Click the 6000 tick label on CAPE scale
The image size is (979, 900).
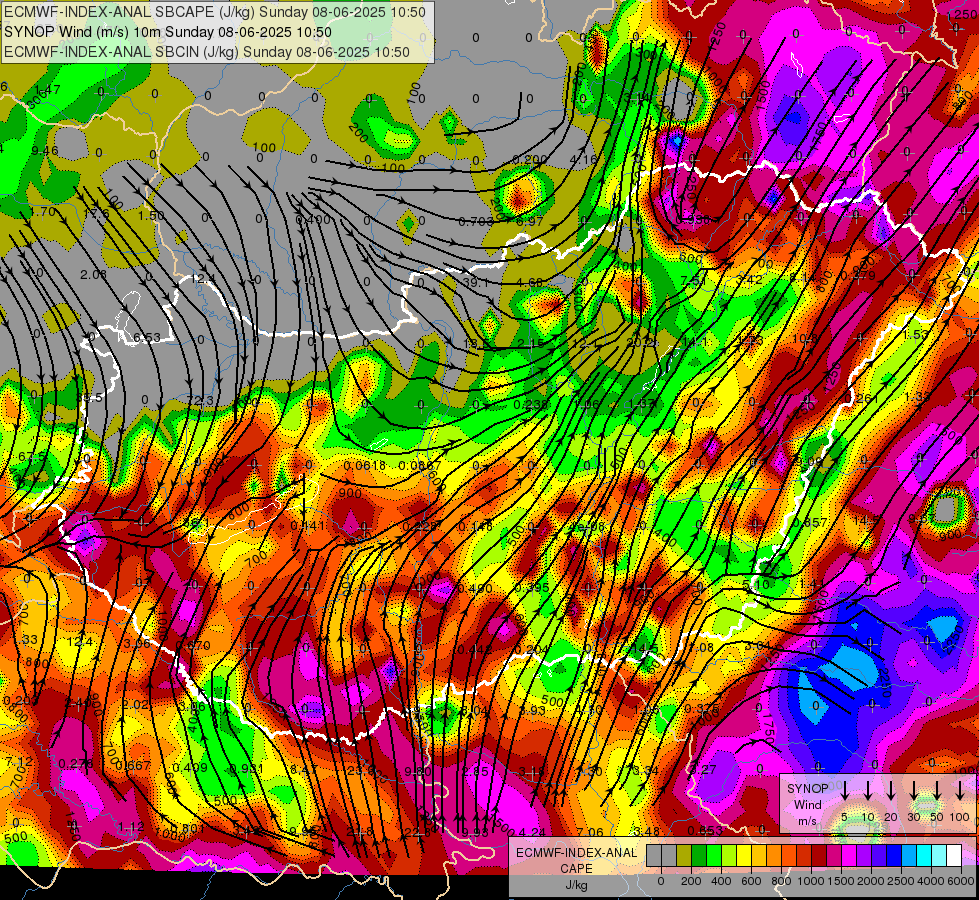point(961,881)
